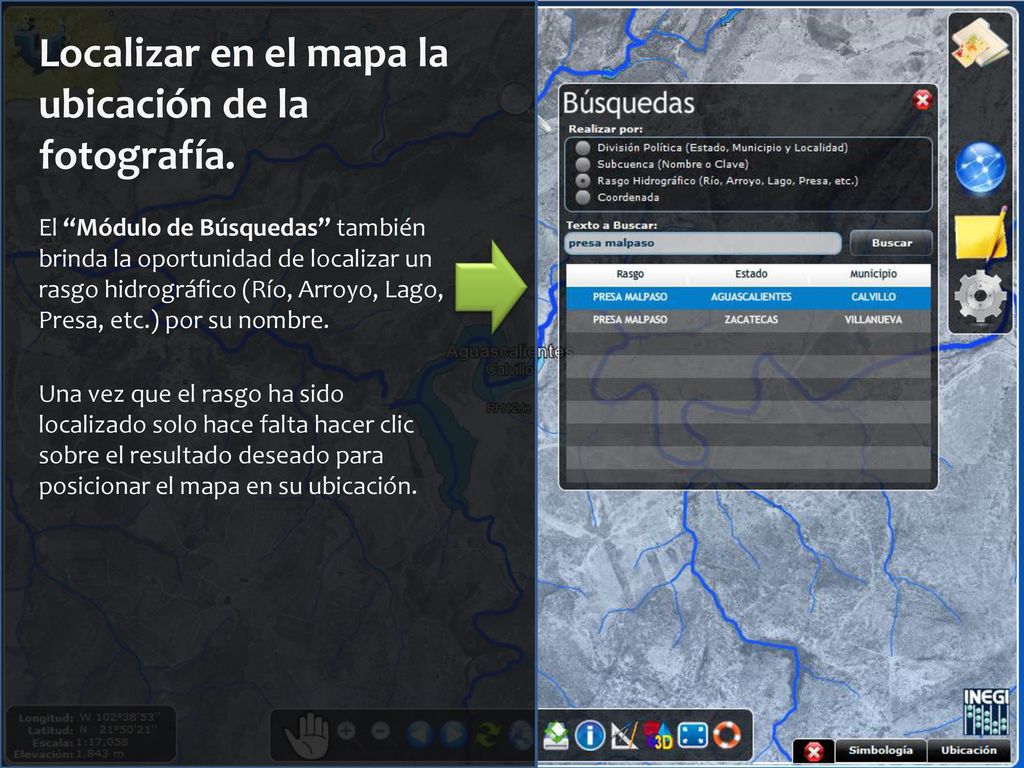Click the Municipio column header
Viewport: 1024px width, 768px height.
point(873,274)
